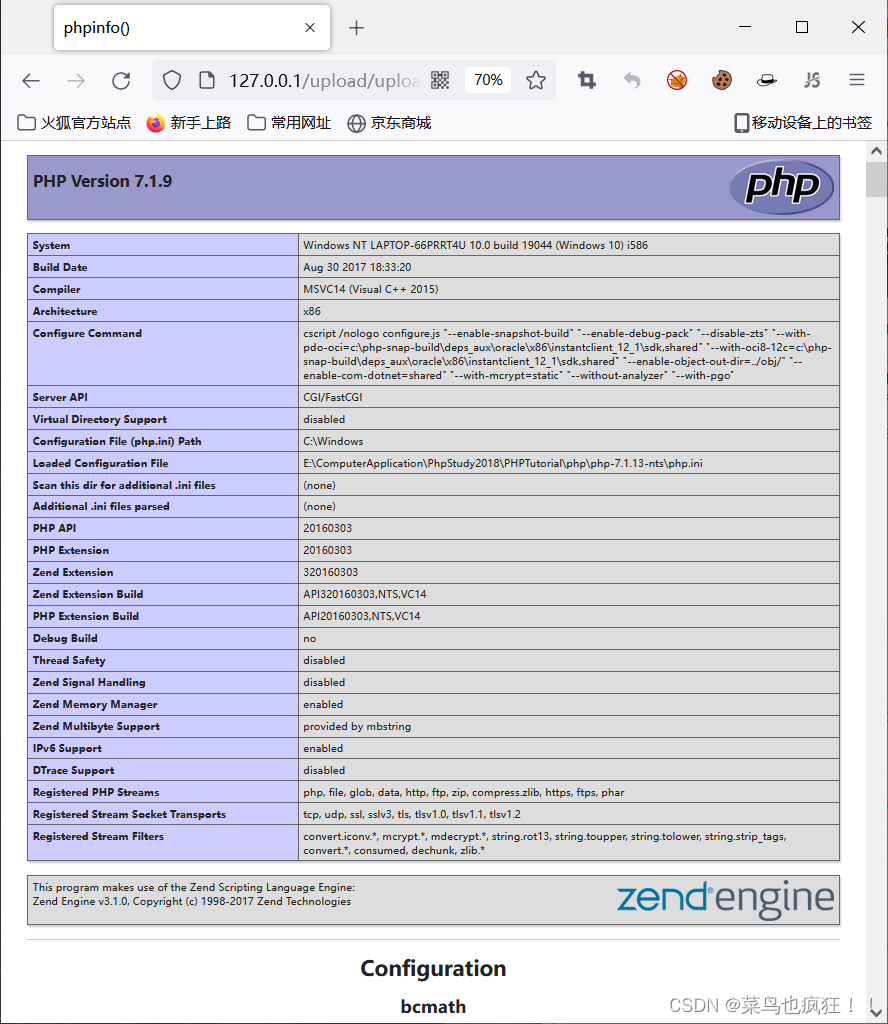View site information via the page icon
The image size is (888, 1024).
[x=206, y=80]
